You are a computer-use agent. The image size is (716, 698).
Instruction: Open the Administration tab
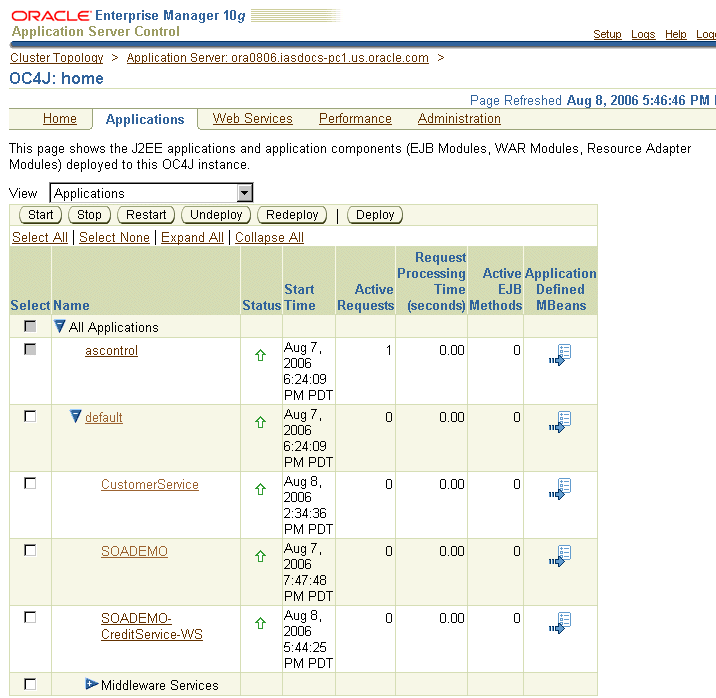pyautogui.click(x=459, y=119)
